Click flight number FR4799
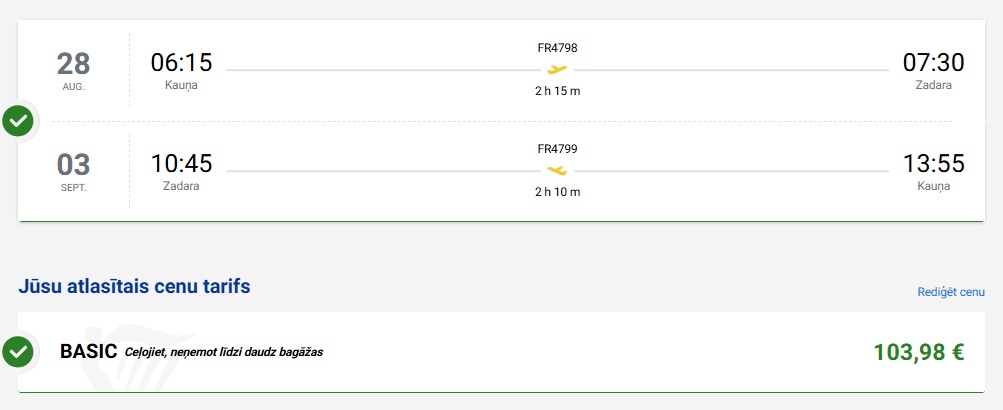This screenshot has height=410, width=1003. [557, 149]
